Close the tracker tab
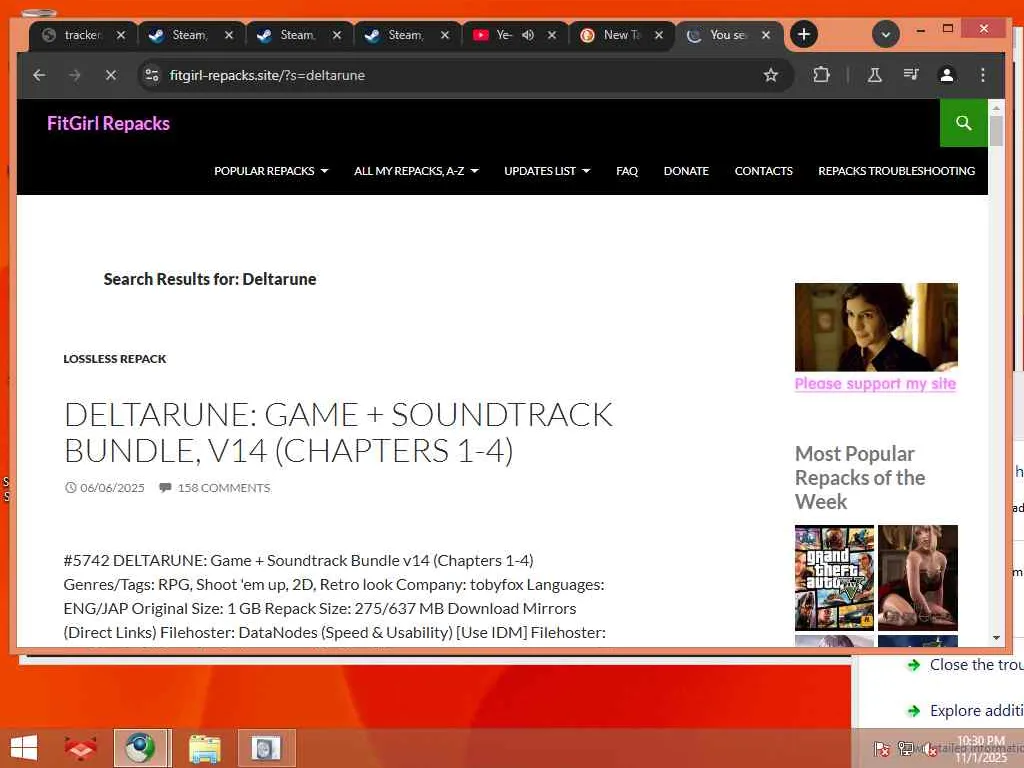Image resolution: width=1024 pixels, height=768 pixels. 121,35
